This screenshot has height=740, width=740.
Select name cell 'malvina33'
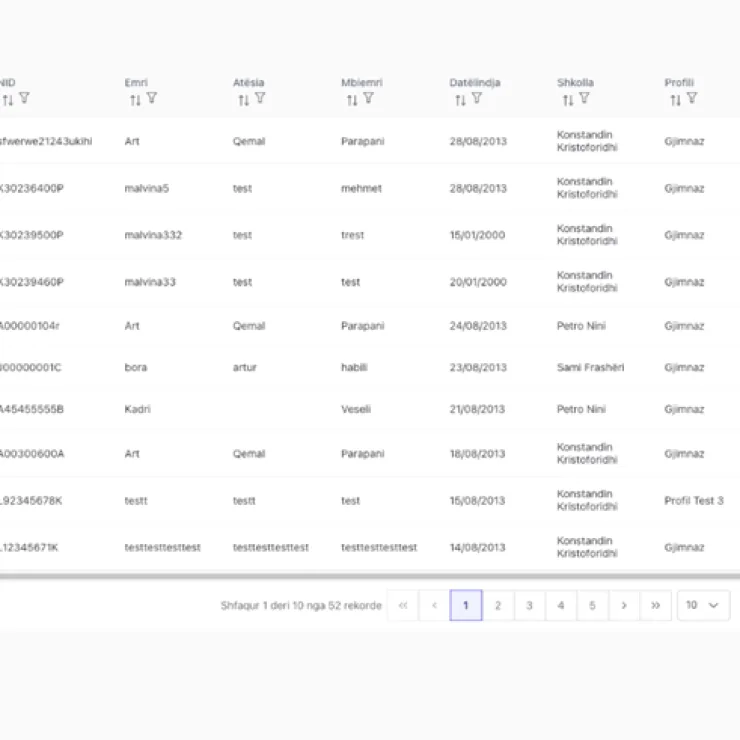(150, 282)
